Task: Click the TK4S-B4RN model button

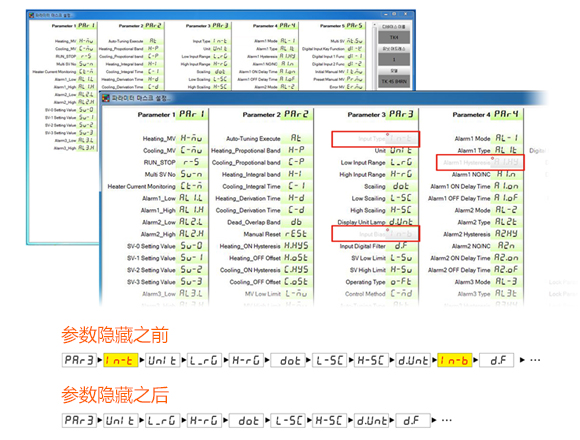Action: pos(394,81)
